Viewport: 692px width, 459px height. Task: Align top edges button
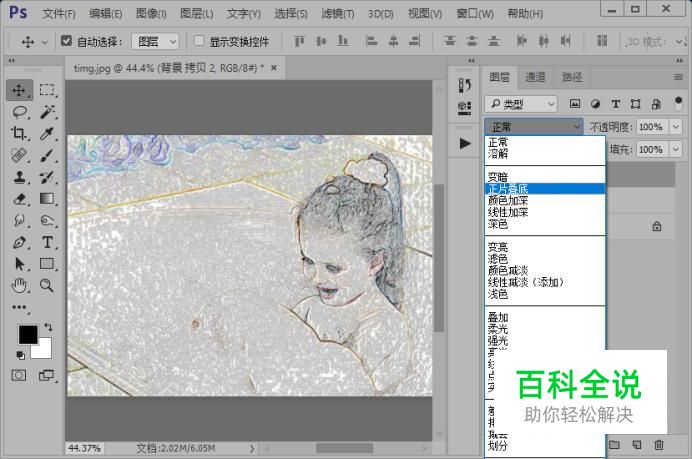tap(299, 41)
